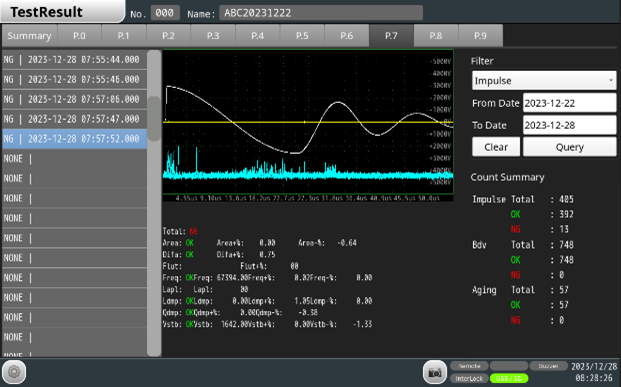Click the Query button
The width and height of the screenshot is (621, 387).
click(570, 147)
